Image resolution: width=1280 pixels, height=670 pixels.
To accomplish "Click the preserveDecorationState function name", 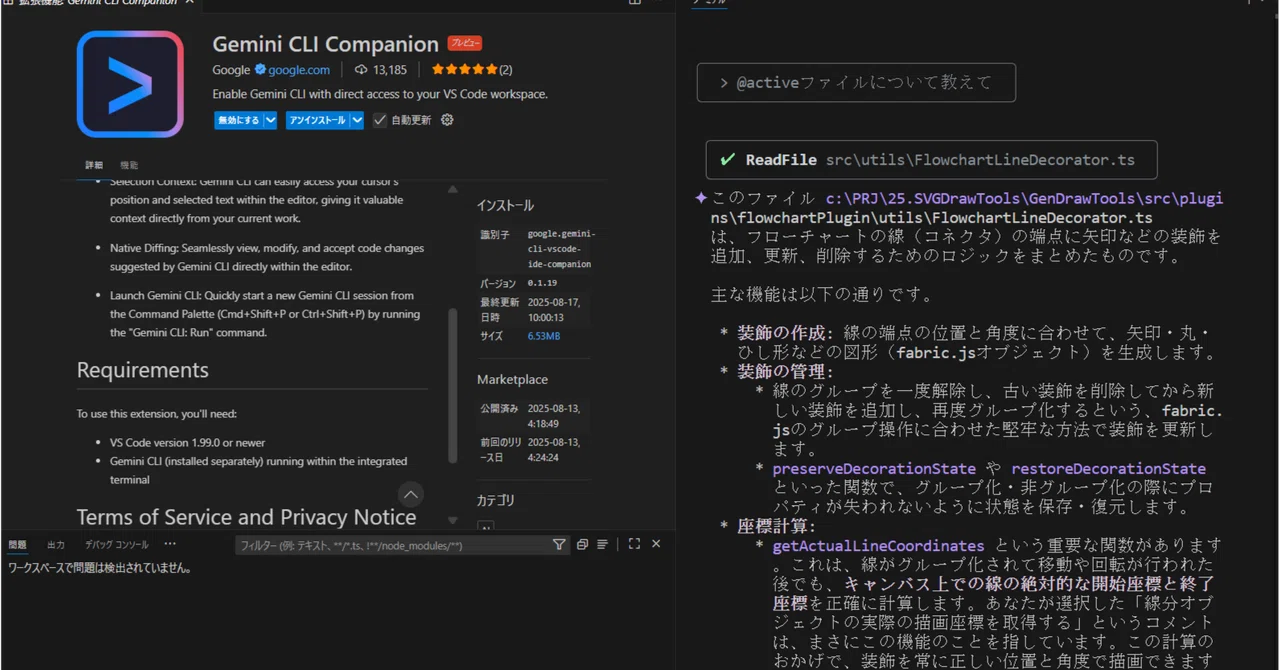I will pyautogui.click(x=874, y=468).
